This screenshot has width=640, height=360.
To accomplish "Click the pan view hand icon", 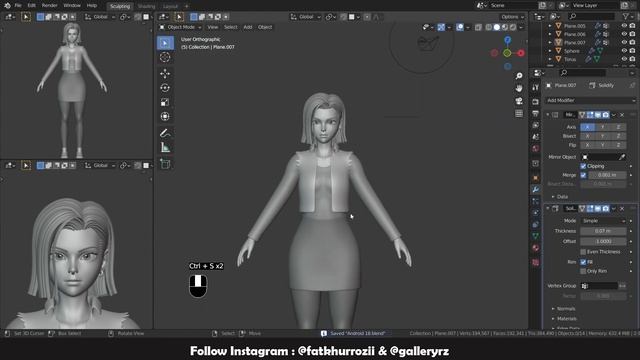I will 519,88.
